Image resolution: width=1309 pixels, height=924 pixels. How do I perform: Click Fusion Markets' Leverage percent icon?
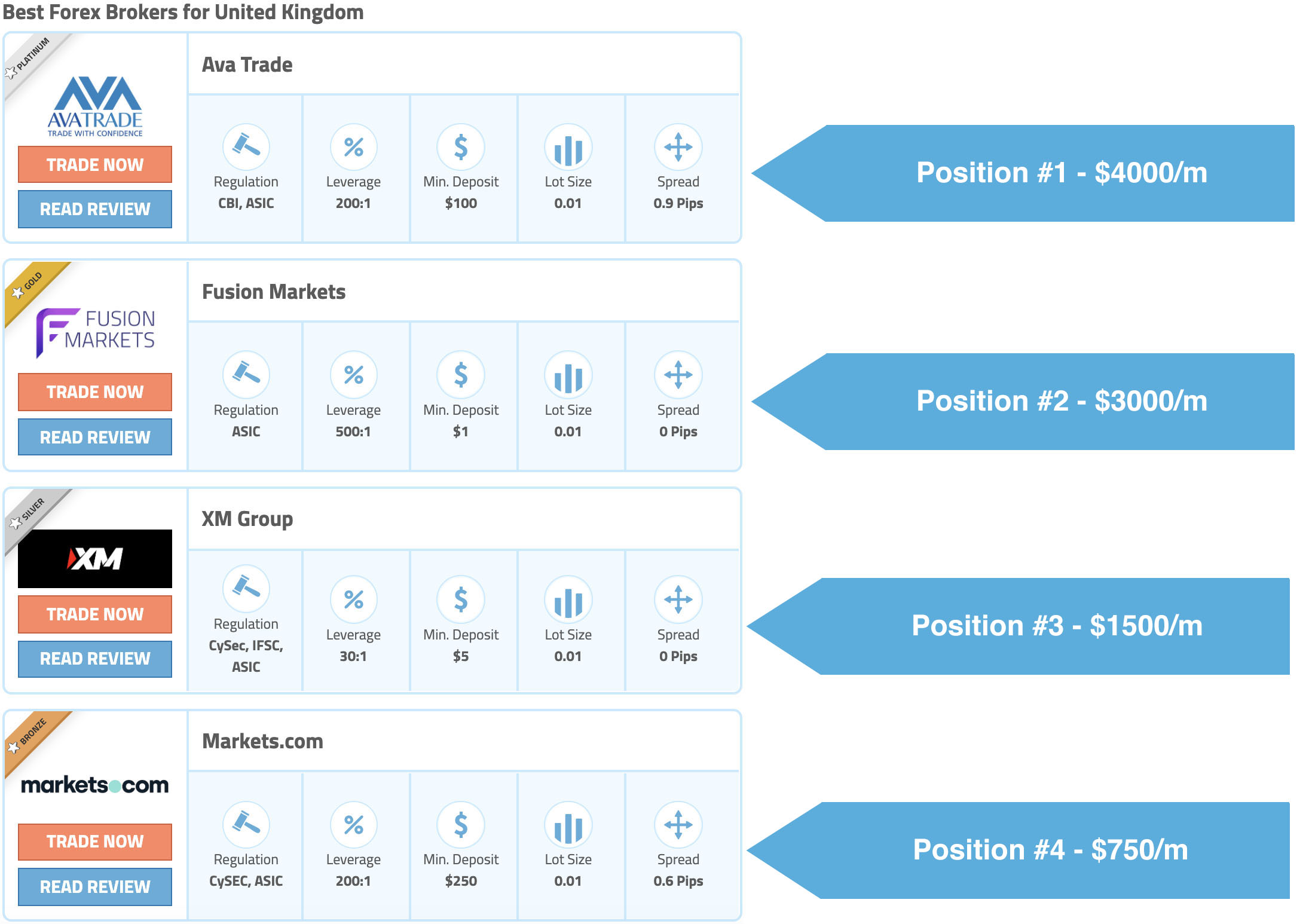[x=353, y=375]
